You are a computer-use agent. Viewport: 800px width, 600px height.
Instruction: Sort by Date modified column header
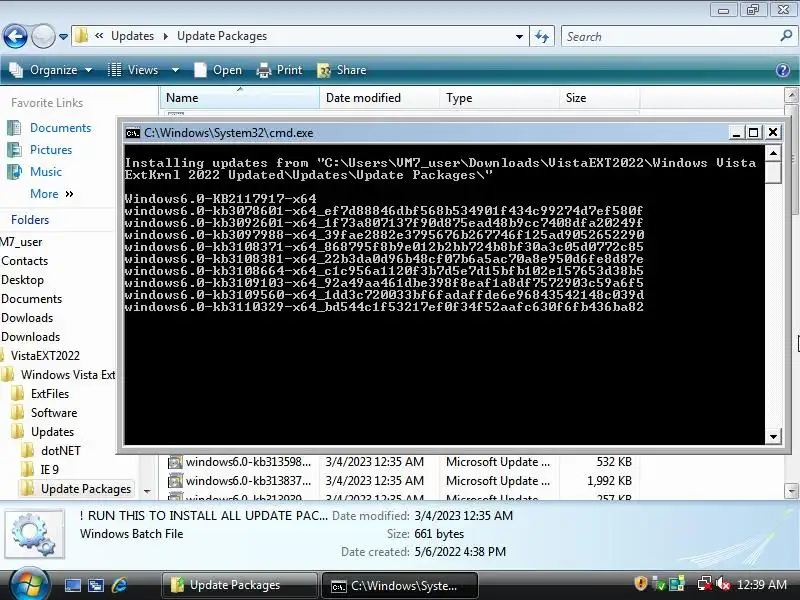pos(379,98)
